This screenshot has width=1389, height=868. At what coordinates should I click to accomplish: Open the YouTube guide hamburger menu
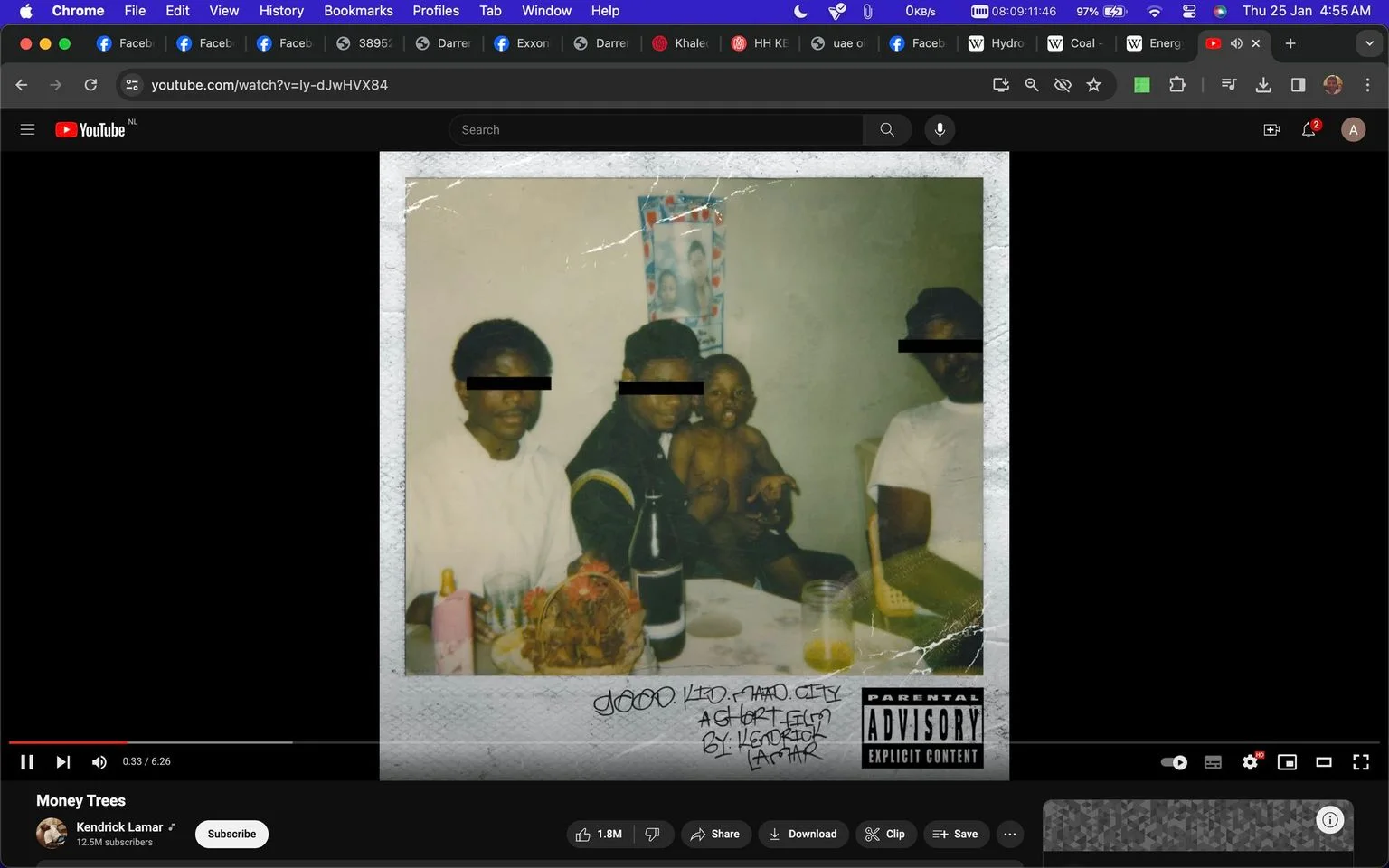point(27,130)
